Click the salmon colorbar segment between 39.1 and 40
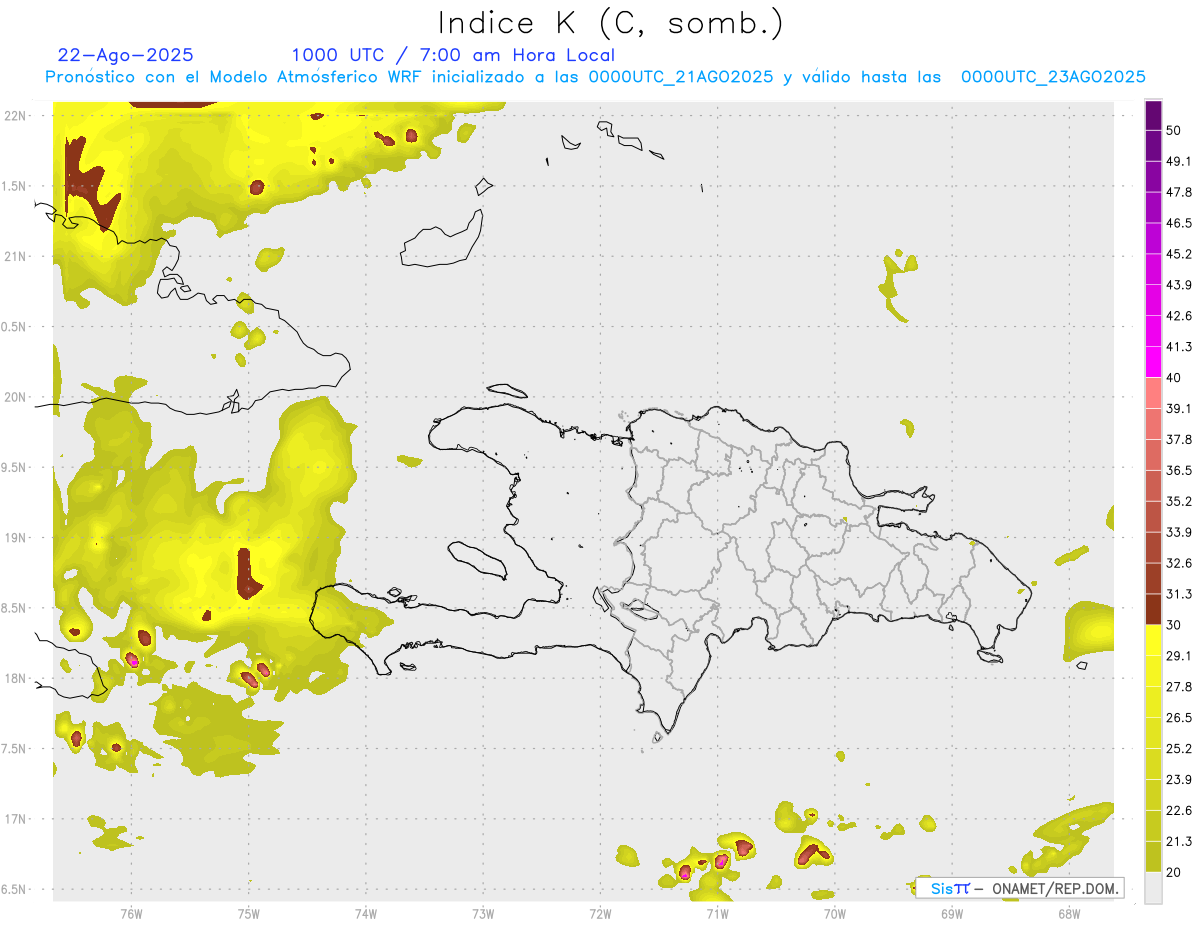 1154,393
